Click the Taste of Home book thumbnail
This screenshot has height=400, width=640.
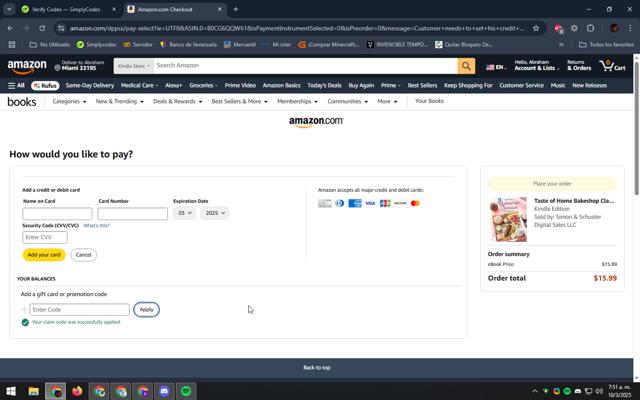[508, 219]
